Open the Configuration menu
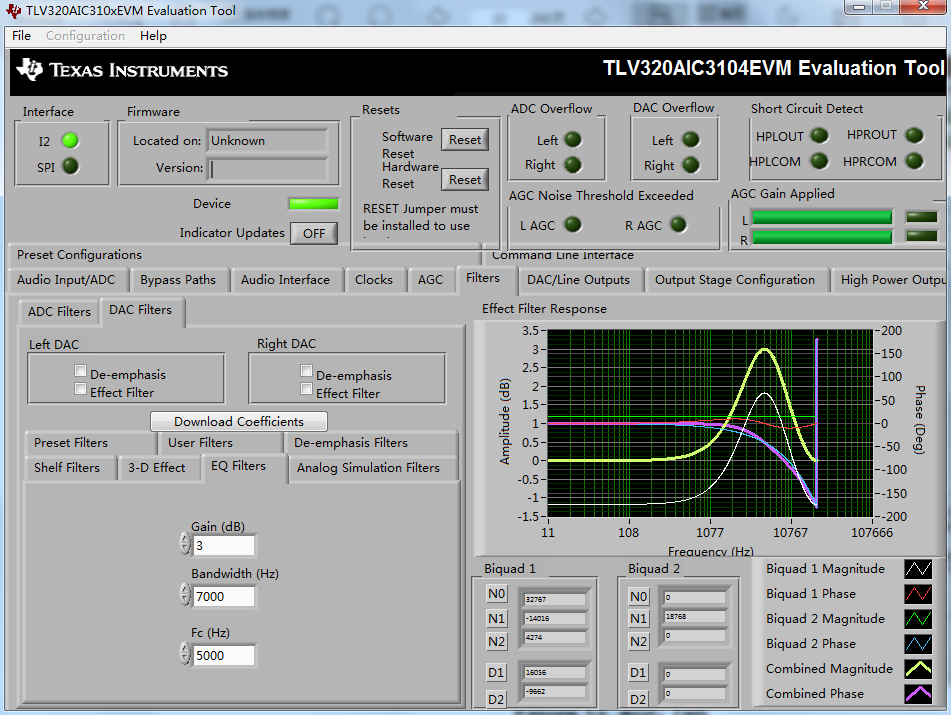 tap(86, 36)
